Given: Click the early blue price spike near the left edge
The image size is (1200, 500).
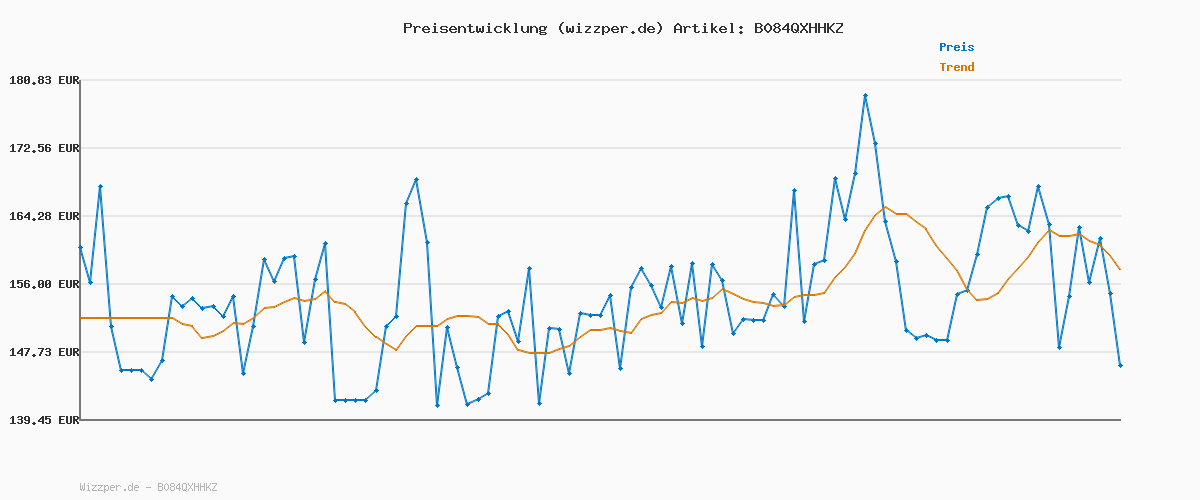Looking at the screenshot, I should [100, 187].
